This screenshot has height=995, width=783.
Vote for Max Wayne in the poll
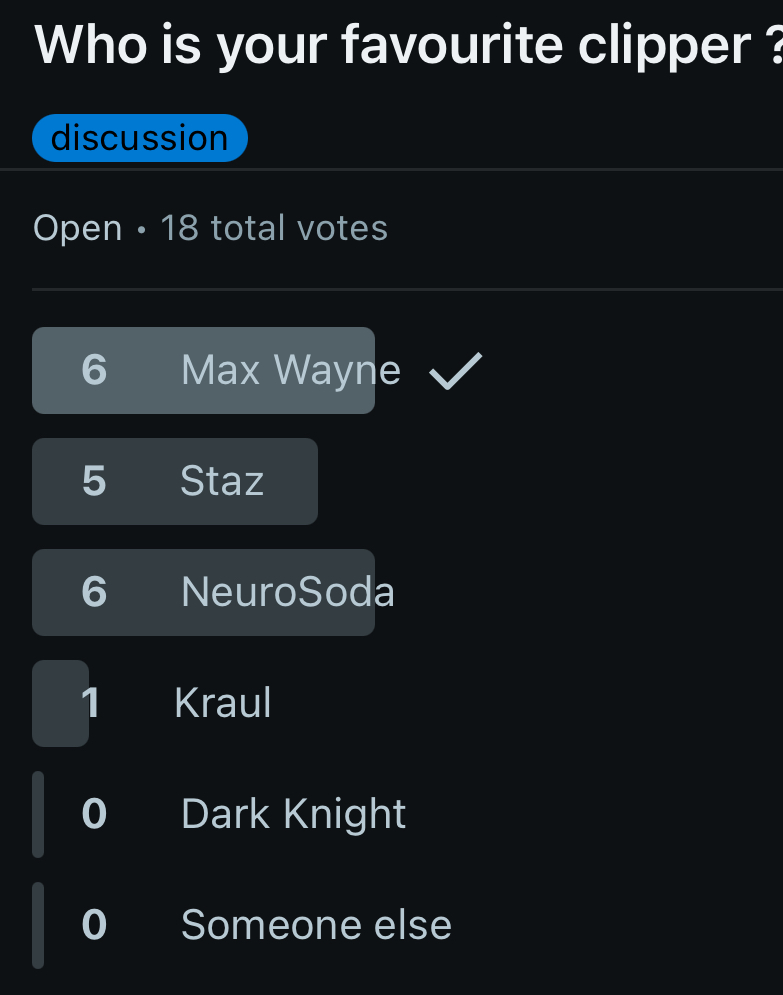[290, 371]
